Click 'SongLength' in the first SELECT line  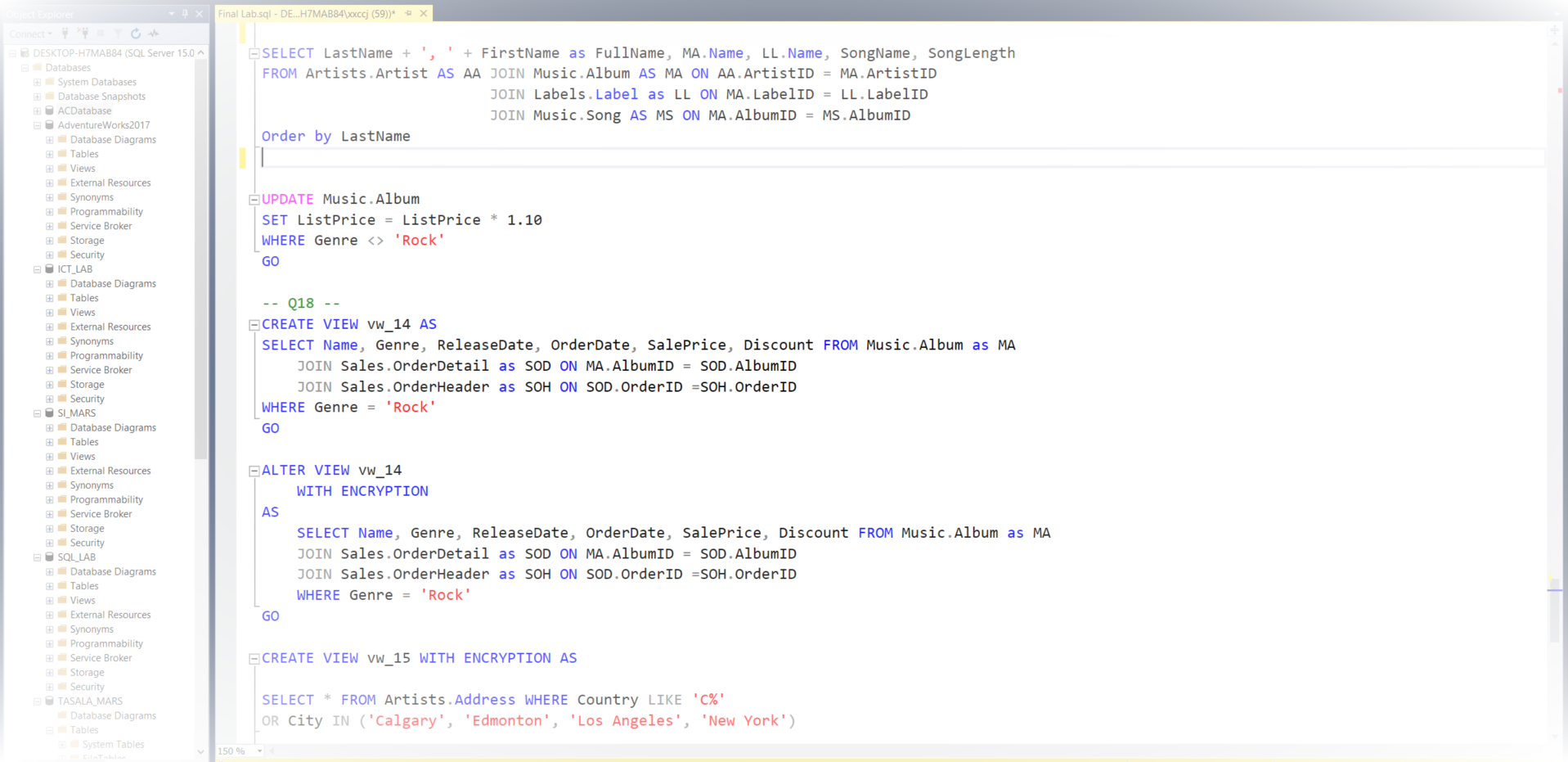pos(971,53)
